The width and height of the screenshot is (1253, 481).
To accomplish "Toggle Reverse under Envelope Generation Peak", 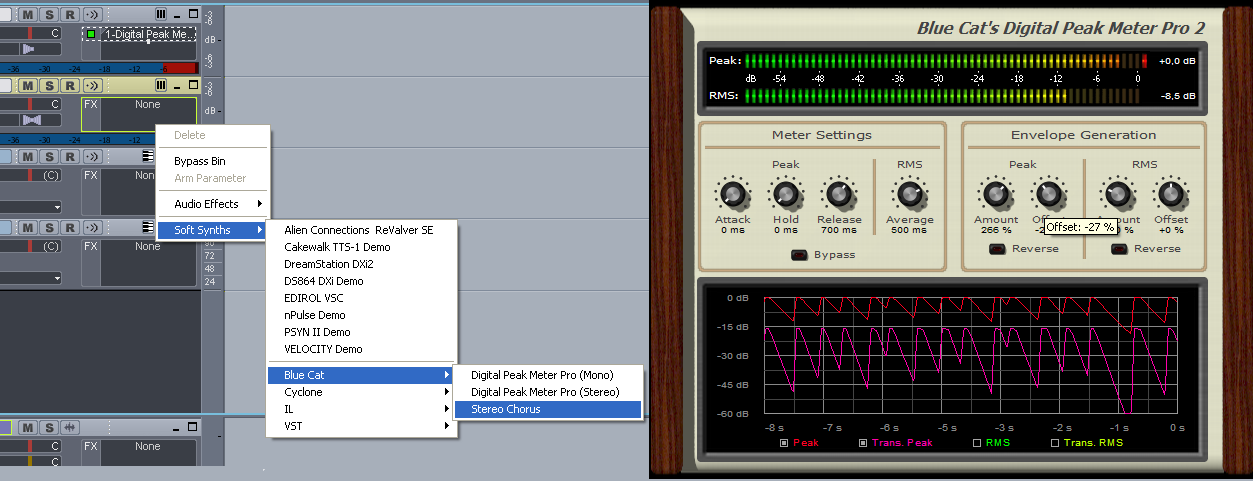I will [997, 249].
